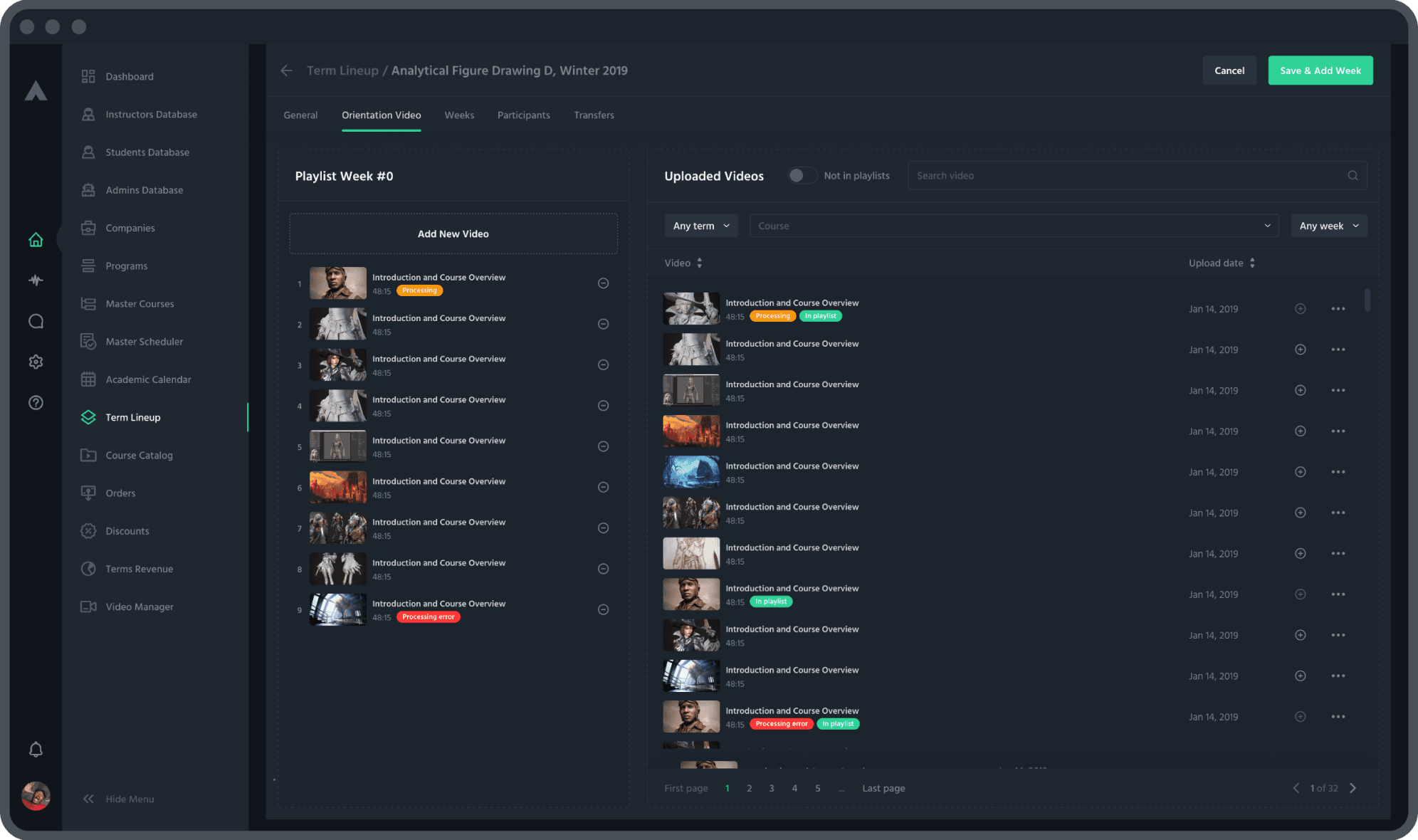
Task: Toggle the Not in playlists switch
Action: [802, 176]
